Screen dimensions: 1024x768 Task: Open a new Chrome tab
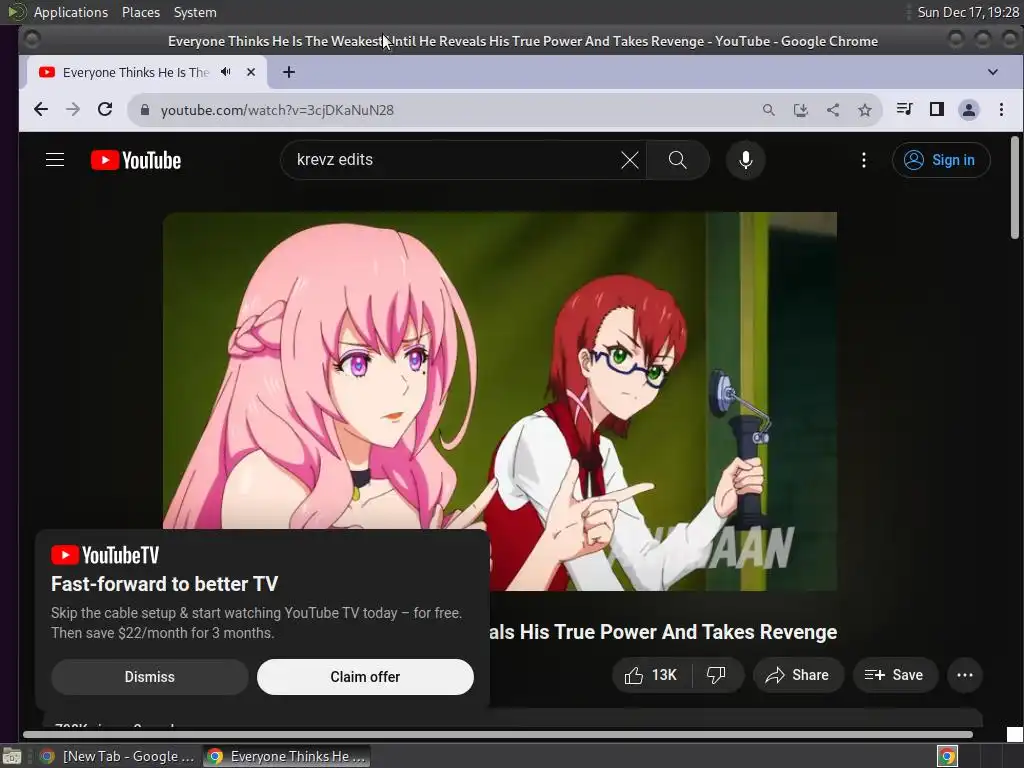point(289,72)
